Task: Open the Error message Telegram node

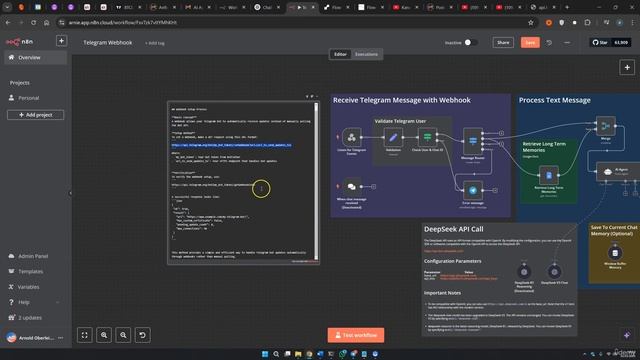Action: coord(473,190)
